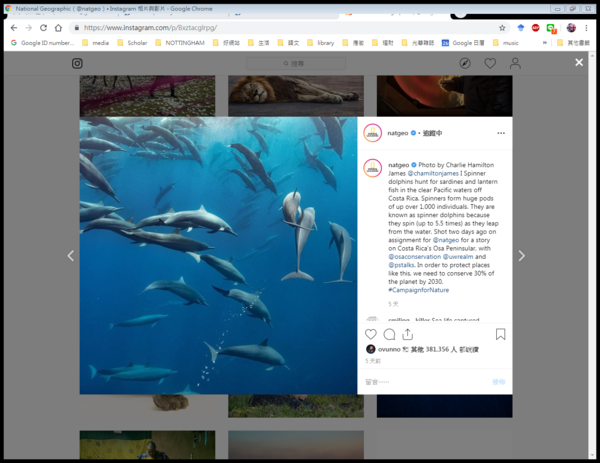The height and width of the screenshot is (463, 600).
Task: Open the media bookmark folder
Action: (96, 43)
